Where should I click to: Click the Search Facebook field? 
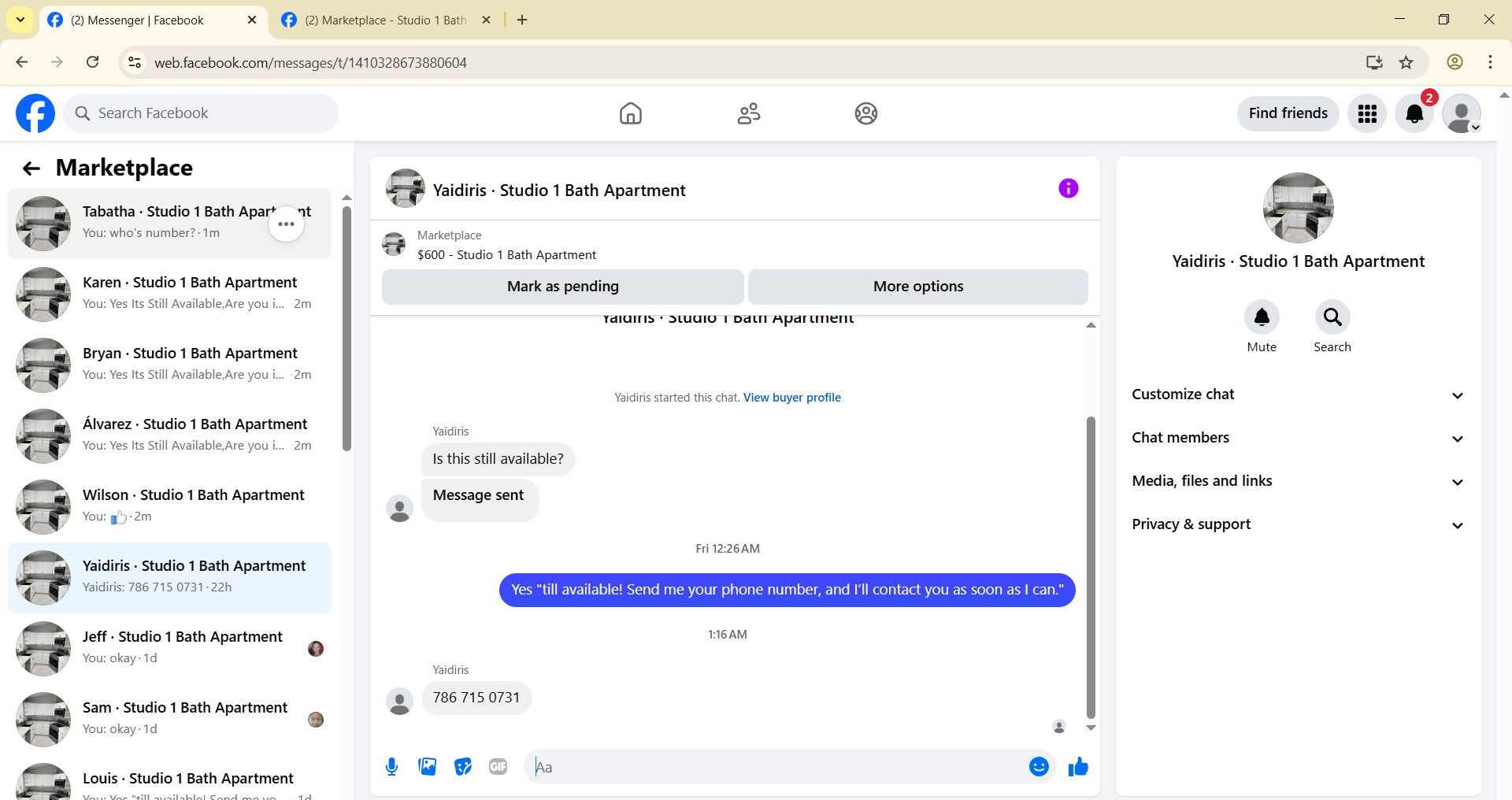(x=201, y=113)
